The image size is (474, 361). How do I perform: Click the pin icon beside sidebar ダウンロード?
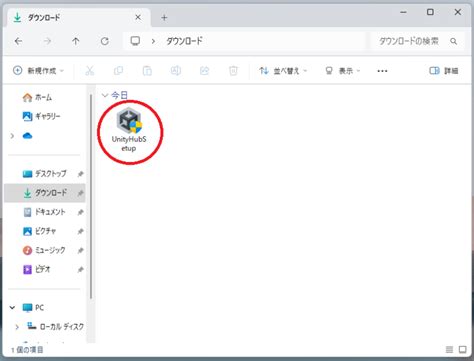(x=80, y=193)
